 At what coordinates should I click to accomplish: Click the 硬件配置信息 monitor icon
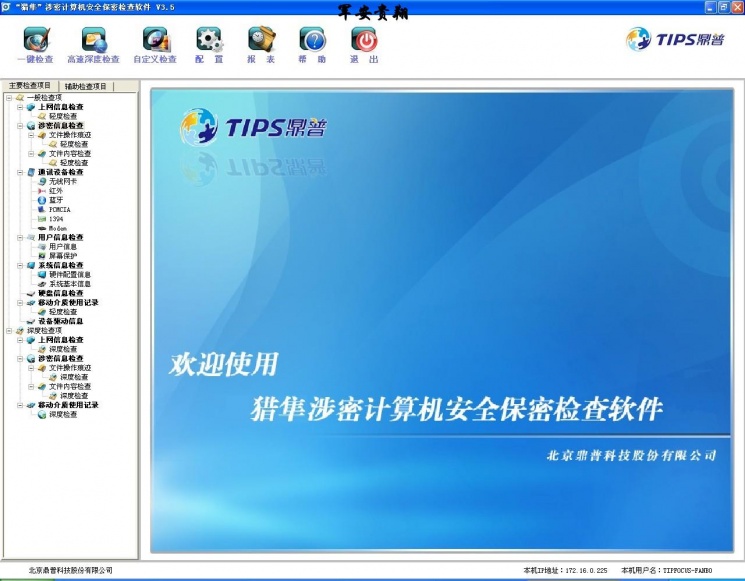coord(42,275)
